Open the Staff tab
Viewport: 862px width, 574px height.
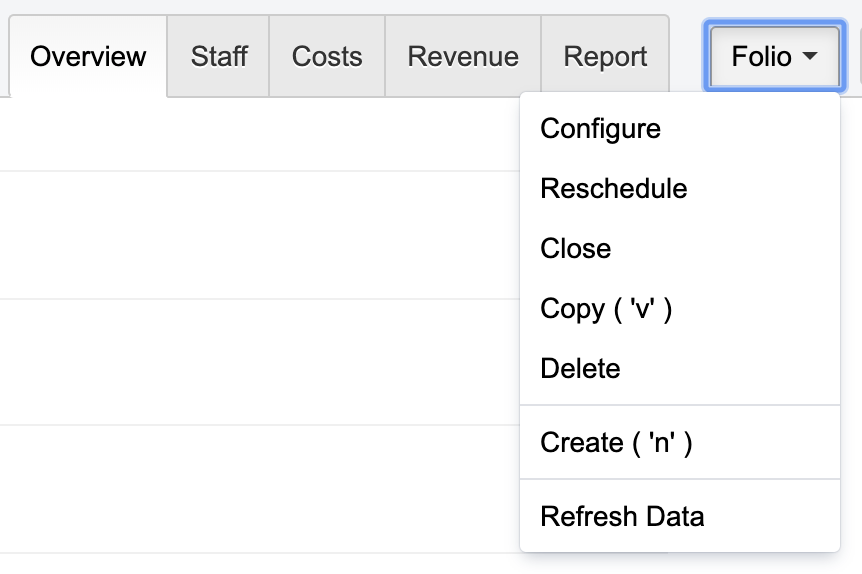[219, 56]
